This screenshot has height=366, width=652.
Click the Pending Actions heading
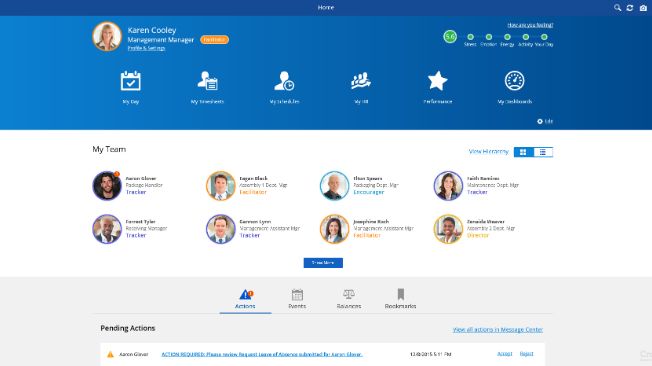pyautogui.click(x=128, y=328)
